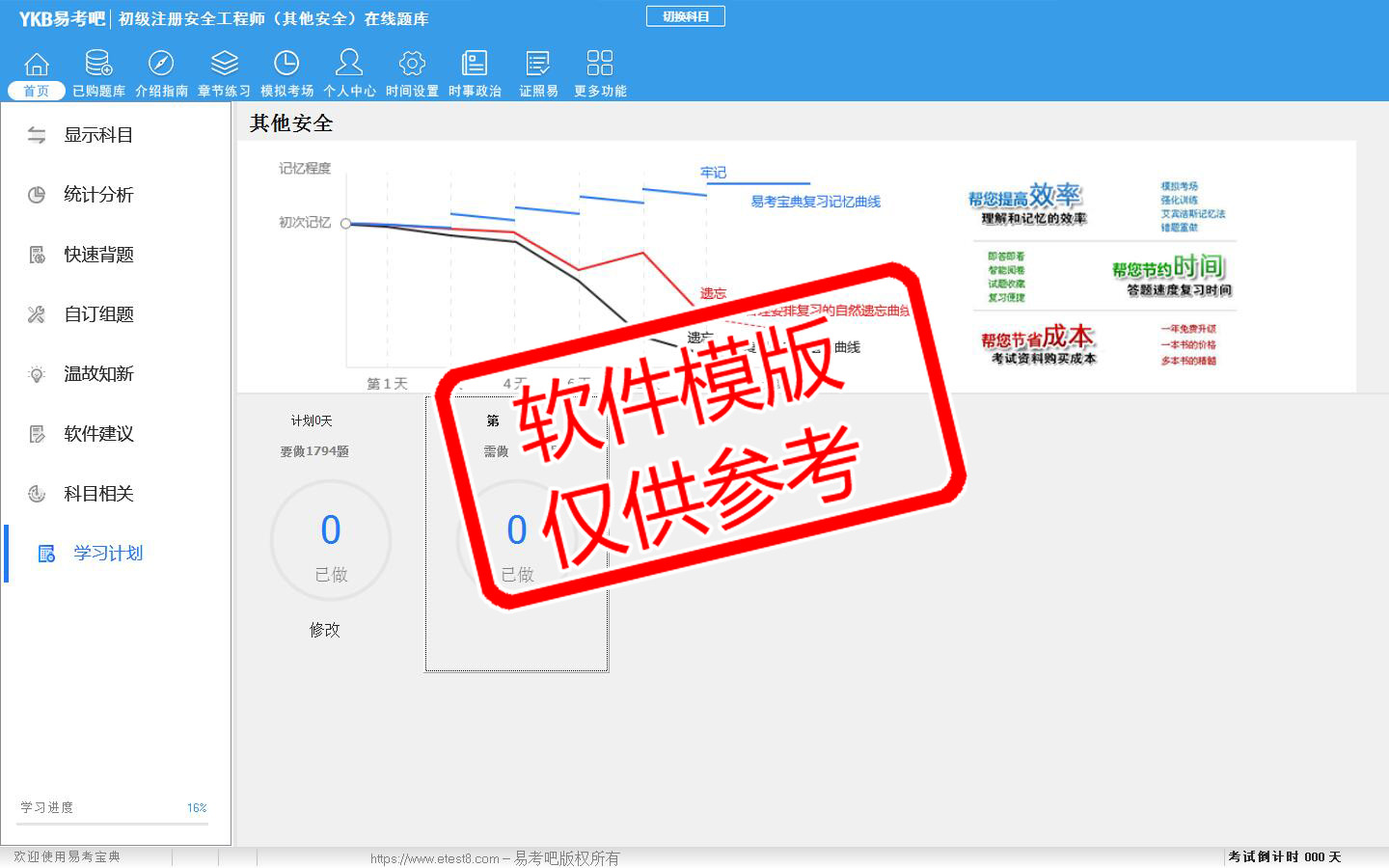
Task: Click the initial memory point on the curve
Action: (x=346, y=224)
